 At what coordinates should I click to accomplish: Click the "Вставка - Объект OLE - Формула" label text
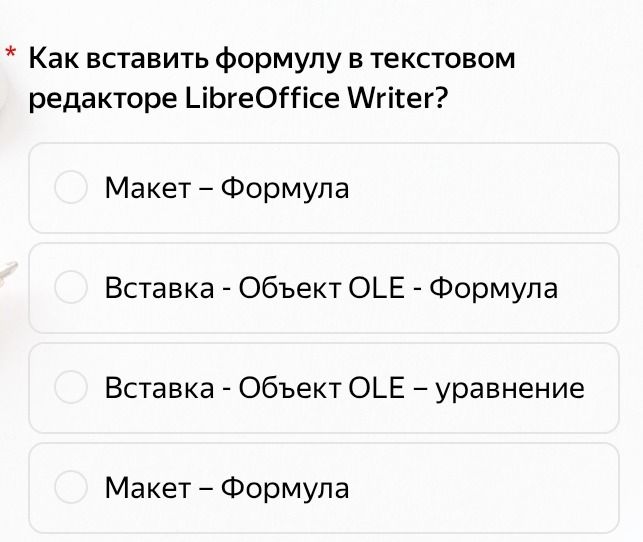[331, 287]
